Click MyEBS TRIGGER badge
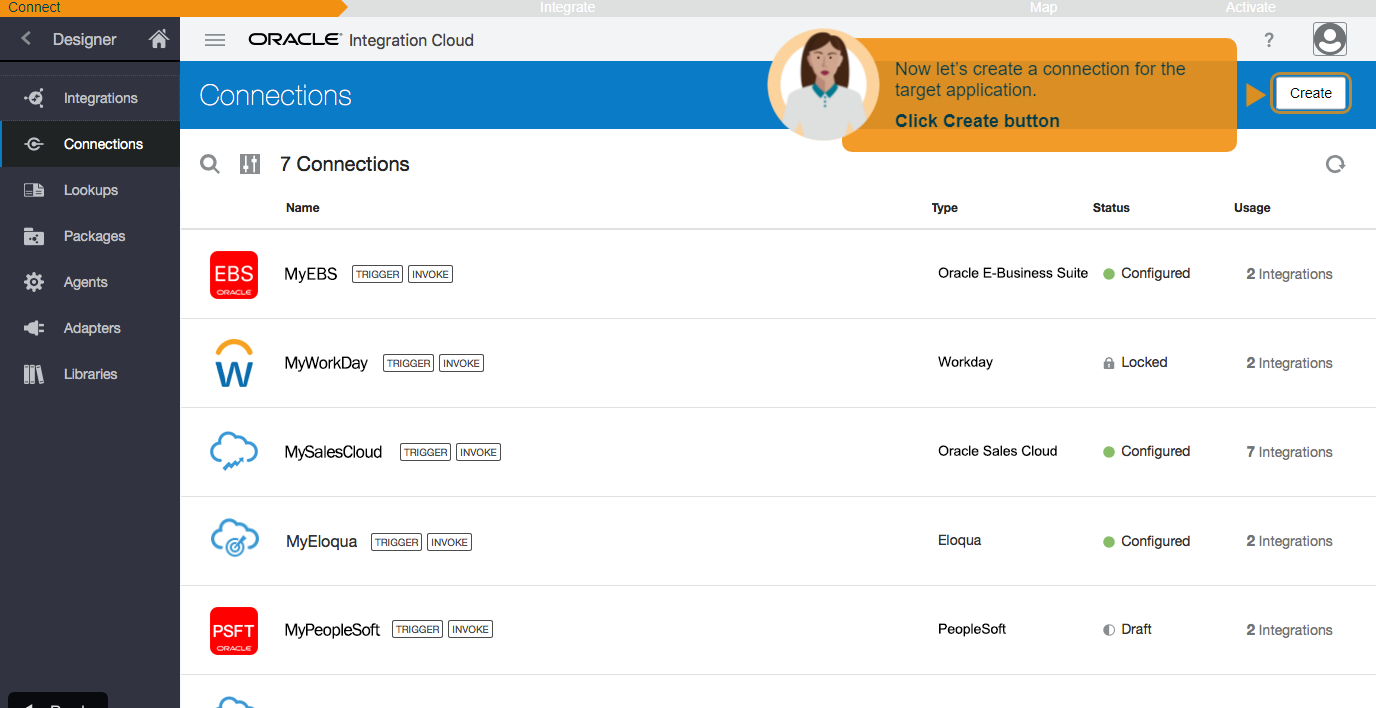 pos(378,274)
